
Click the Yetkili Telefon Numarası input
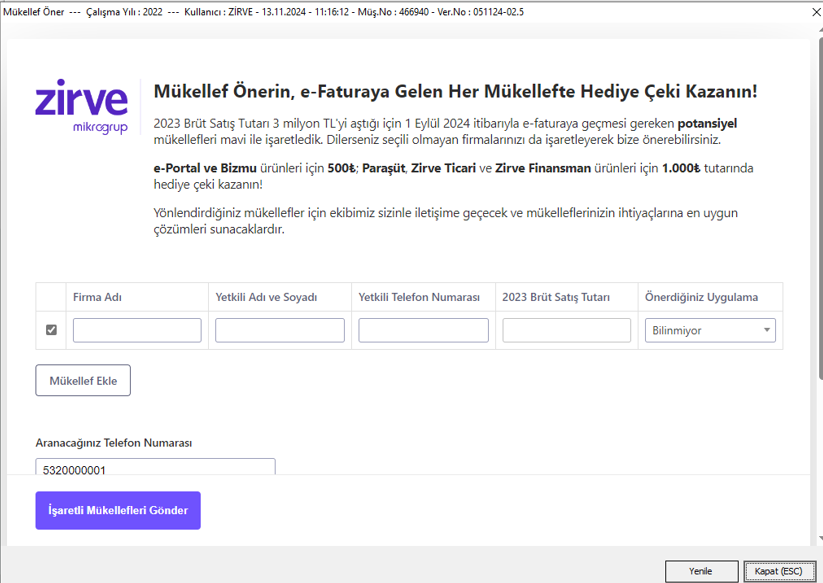click(x=424, y=331)
